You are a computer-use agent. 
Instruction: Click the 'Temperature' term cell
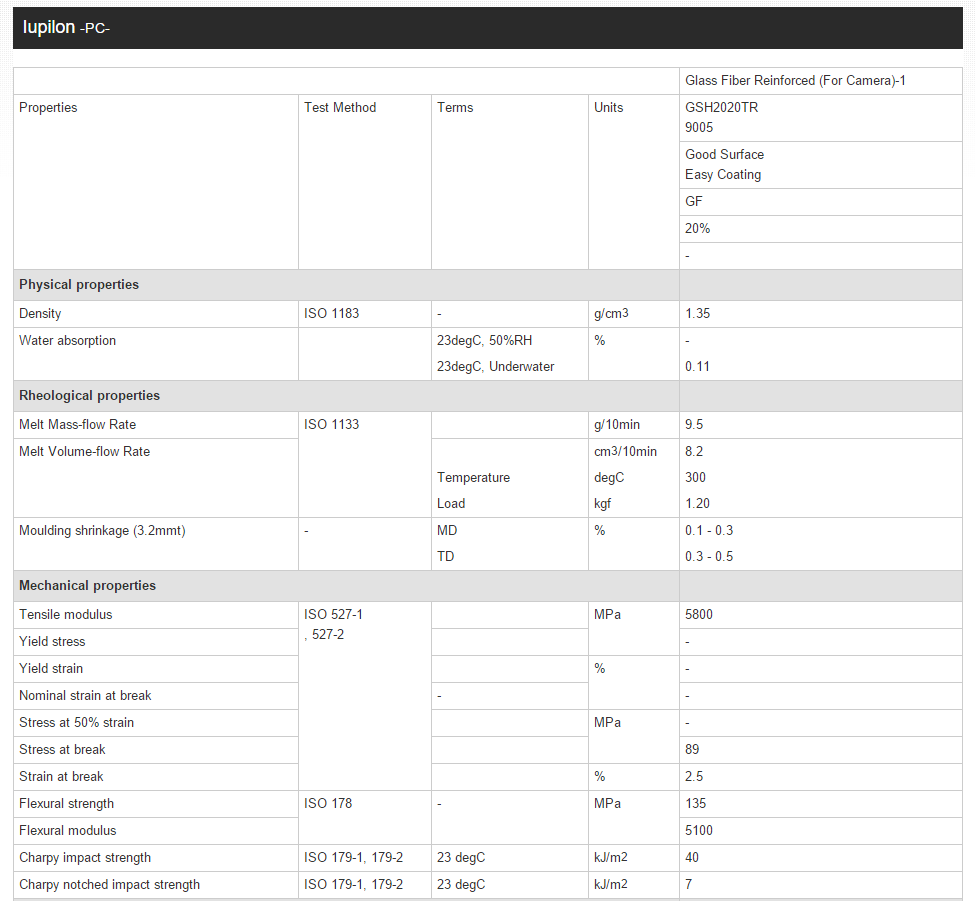click(x=473, y=478)
